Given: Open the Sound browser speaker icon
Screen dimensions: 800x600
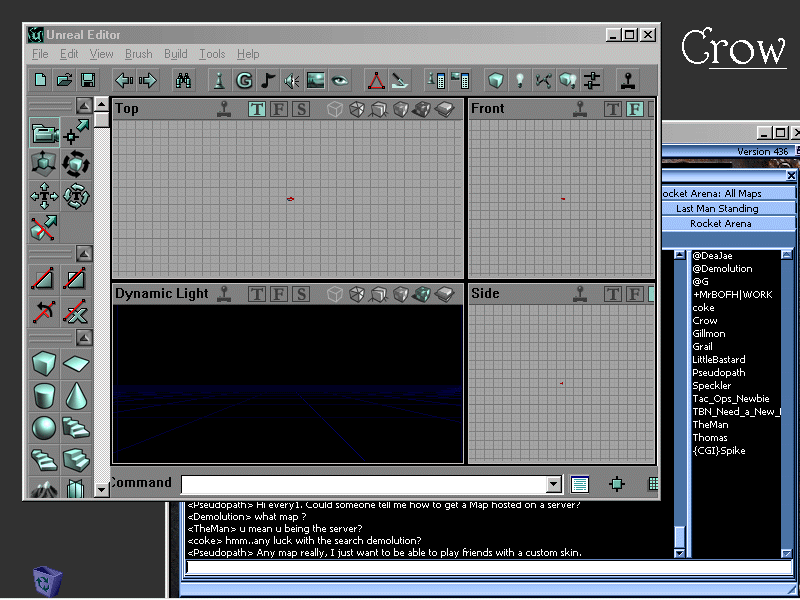Looking at the screenshot, I should [x=292, y=80].
